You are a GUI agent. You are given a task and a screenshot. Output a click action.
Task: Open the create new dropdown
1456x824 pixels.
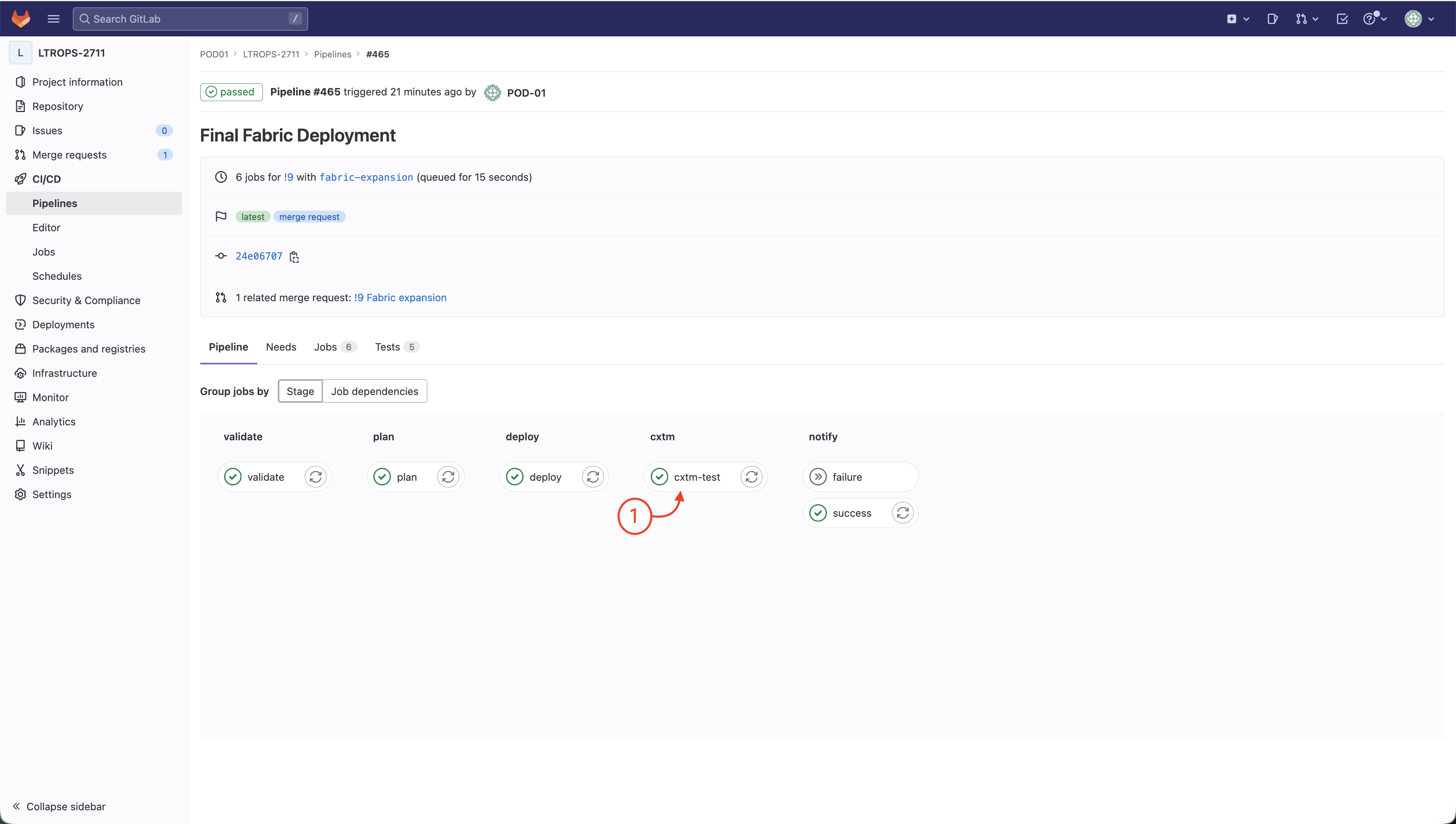point(1238,19)
